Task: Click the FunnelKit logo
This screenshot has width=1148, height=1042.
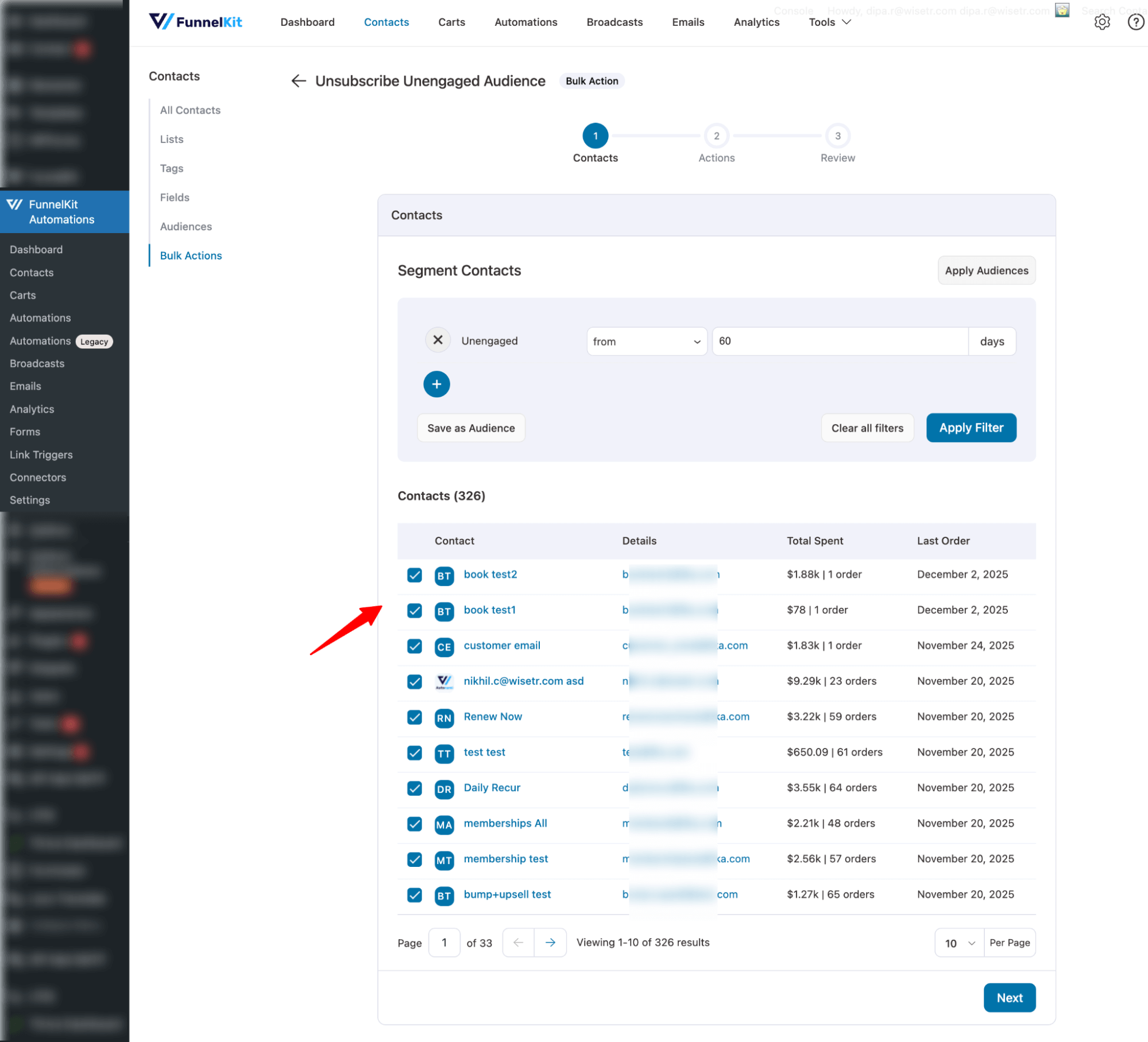Action: click(x=195, y=22)
